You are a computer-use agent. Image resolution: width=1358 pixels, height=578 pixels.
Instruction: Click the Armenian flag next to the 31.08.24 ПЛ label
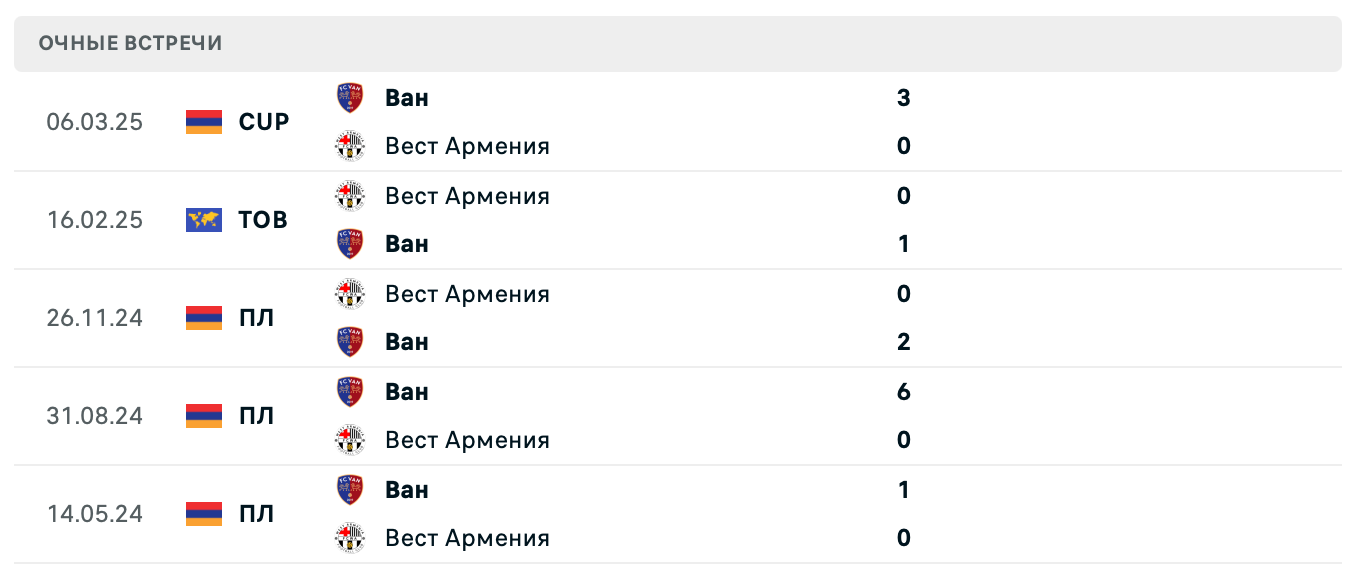203,416
